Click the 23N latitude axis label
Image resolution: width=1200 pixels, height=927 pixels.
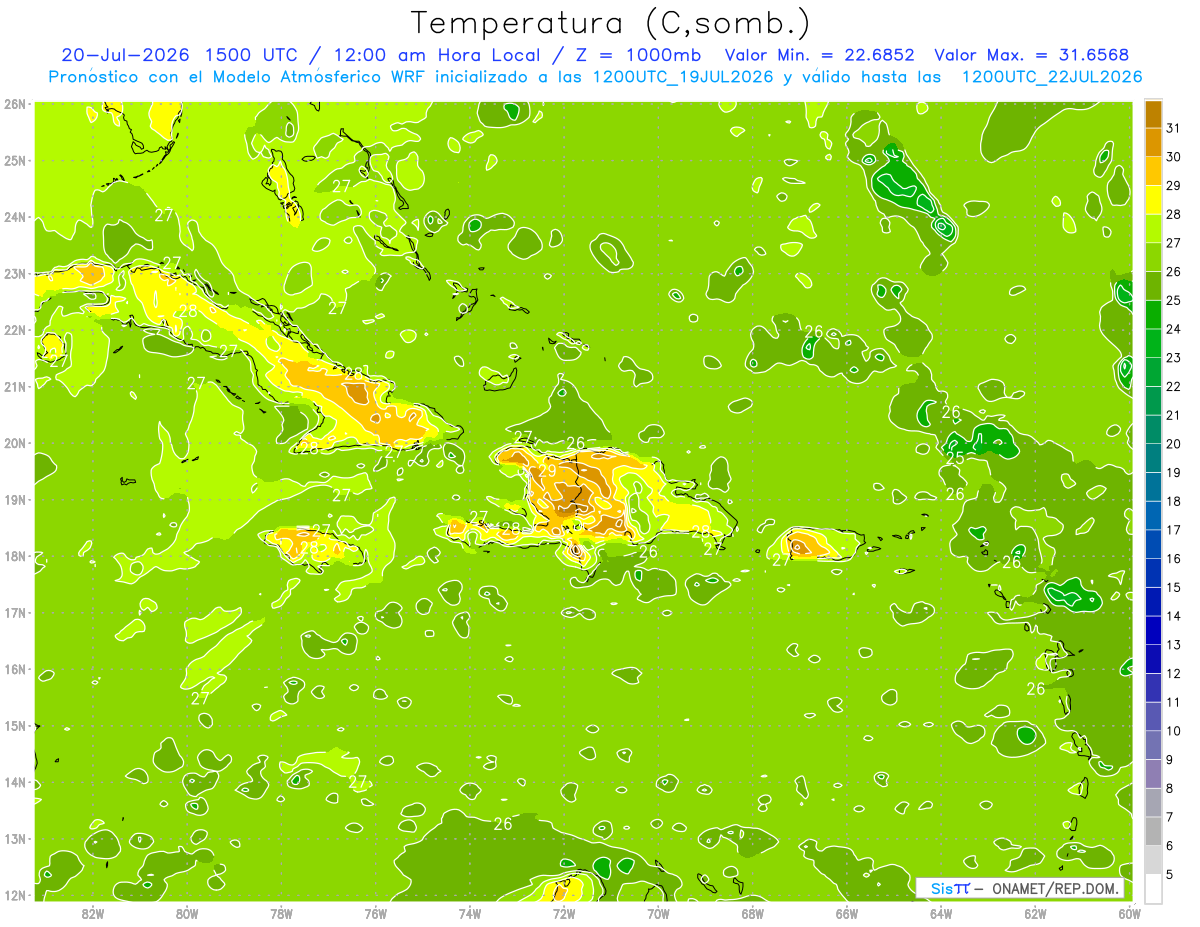pyautogui.click(x=15, y=273)
